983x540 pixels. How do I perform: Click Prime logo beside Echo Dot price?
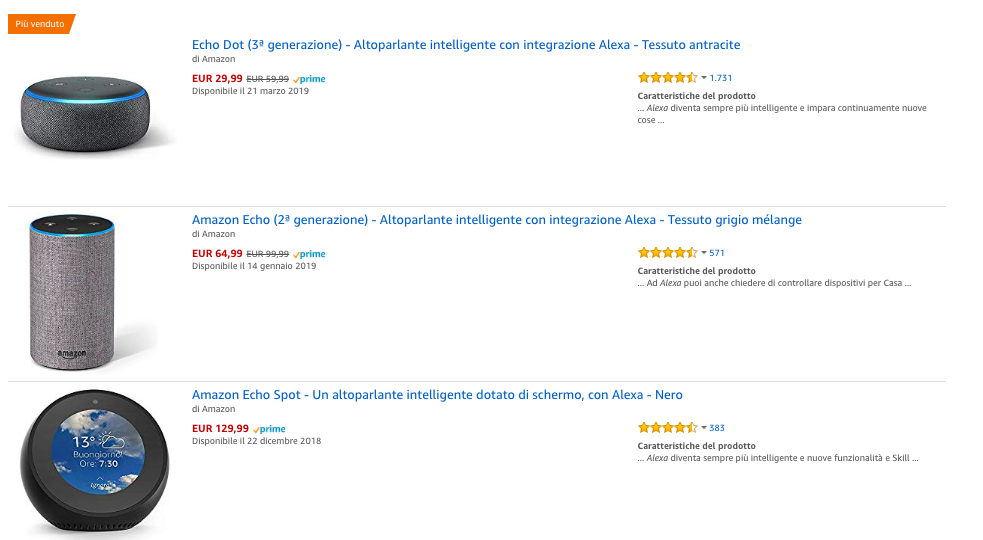pyautogui.click(x=310, y=79)
